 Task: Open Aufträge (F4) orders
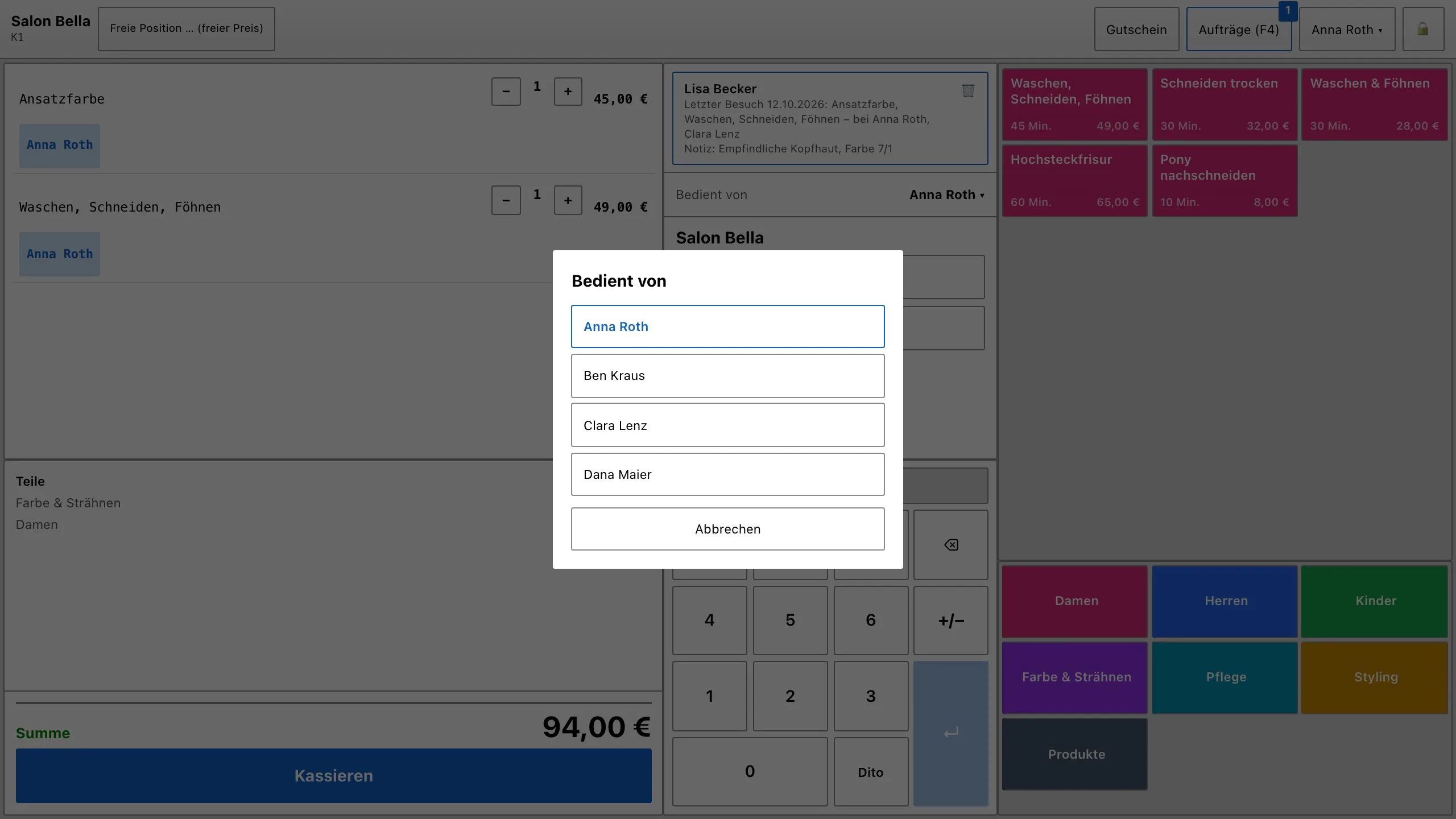(x=1239, y=29)
